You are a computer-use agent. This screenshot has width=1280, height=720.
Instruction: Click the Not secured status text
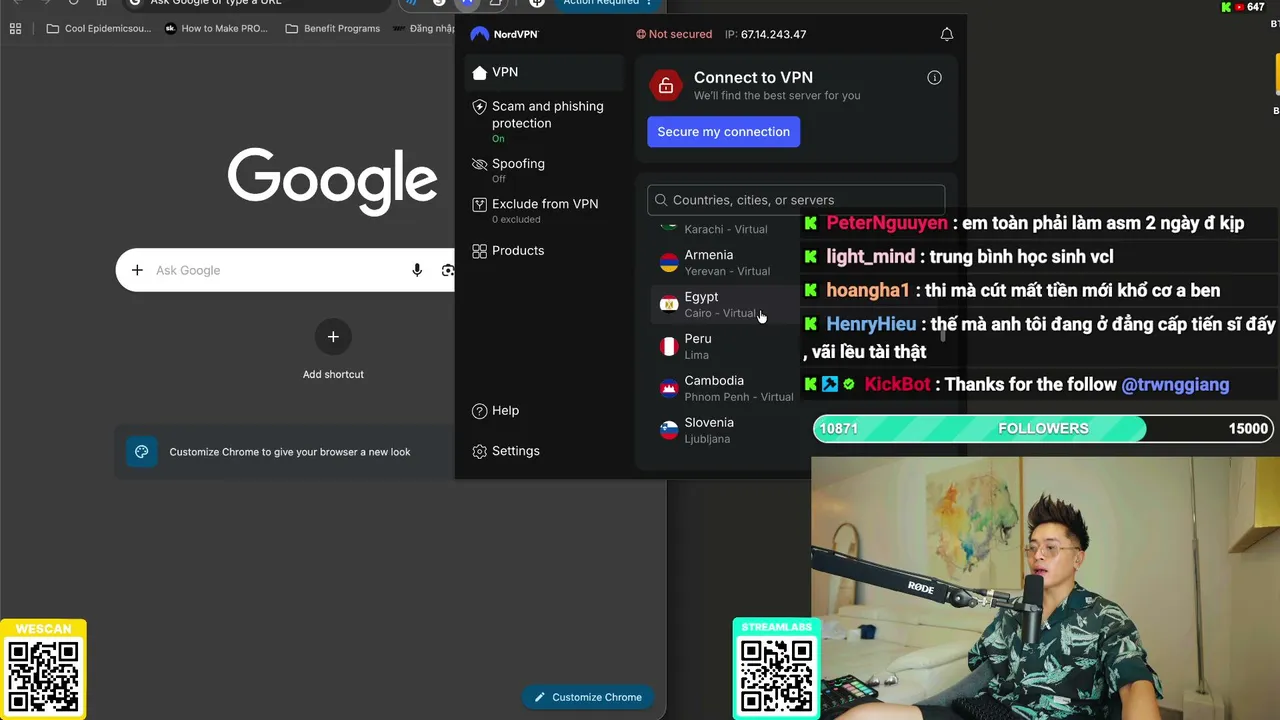coord(680,34)
